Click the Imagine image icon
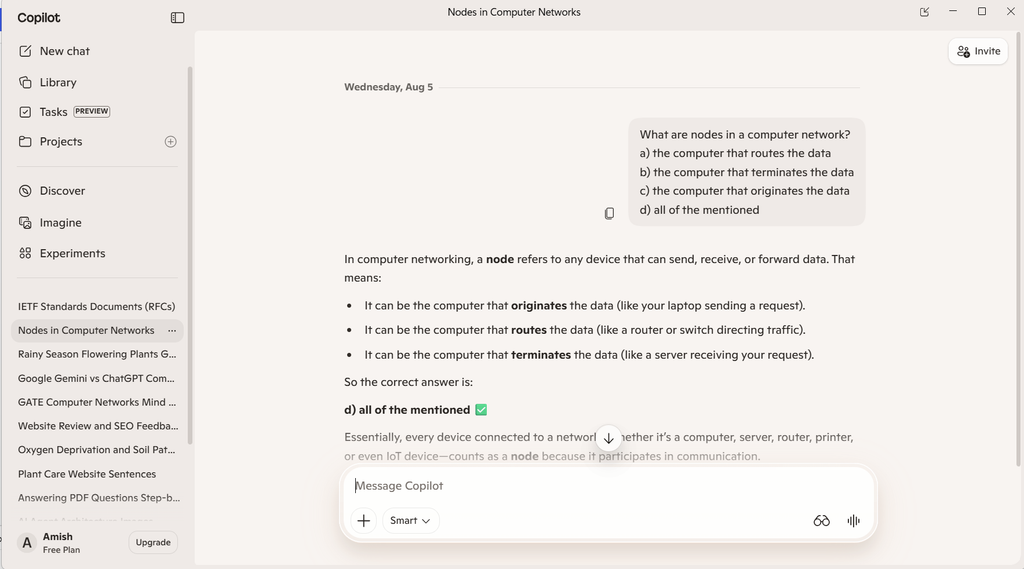This screenshot has height=569, width=1024. (x=25, y=223)
